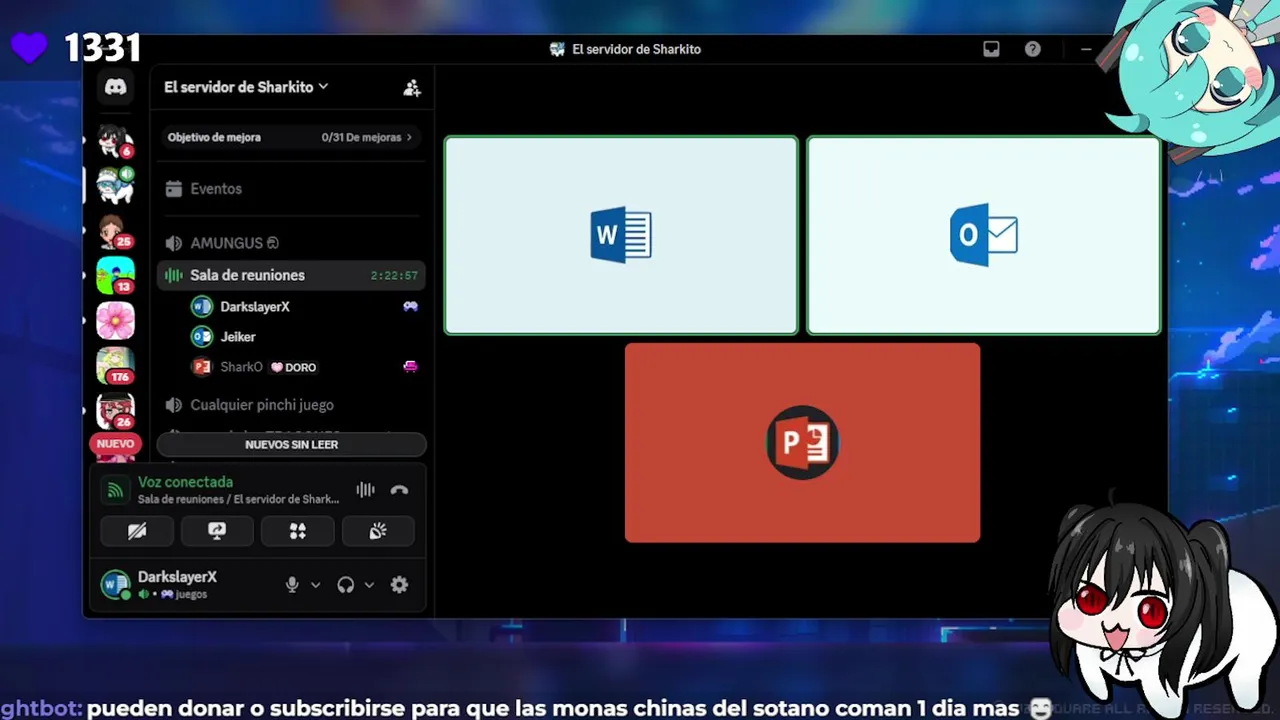The height and width of the screenshot is (720, 1280).
Task: Open server with red badge 25
Action: point(115,230)
